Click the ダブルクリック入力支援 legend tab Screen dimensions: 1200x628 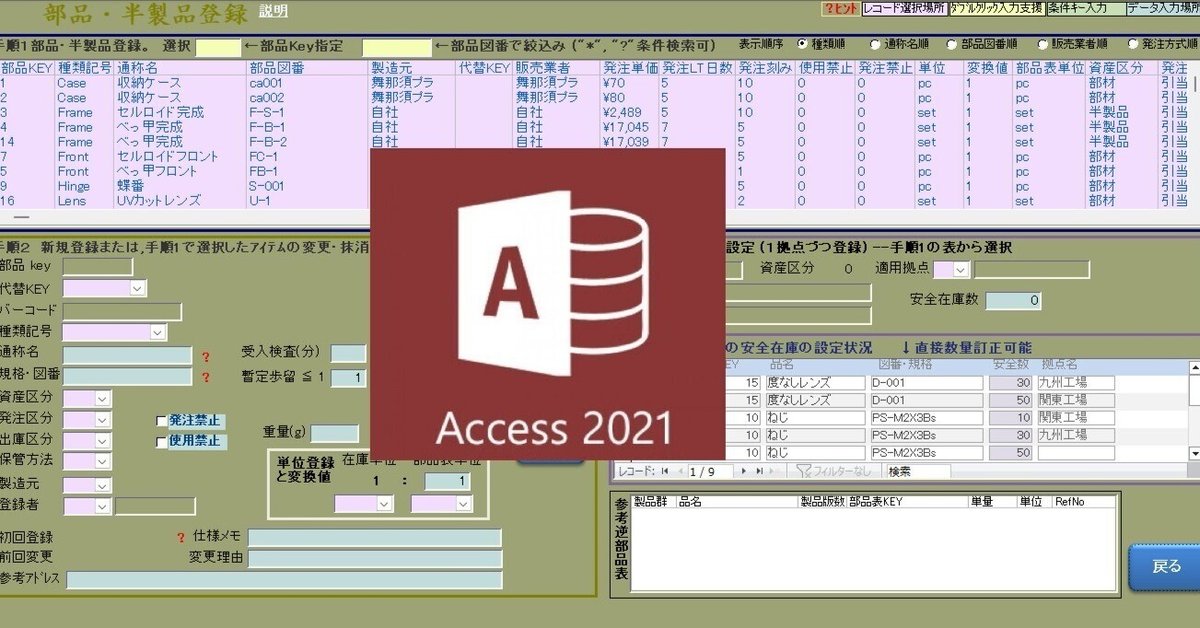pos(997,8)
